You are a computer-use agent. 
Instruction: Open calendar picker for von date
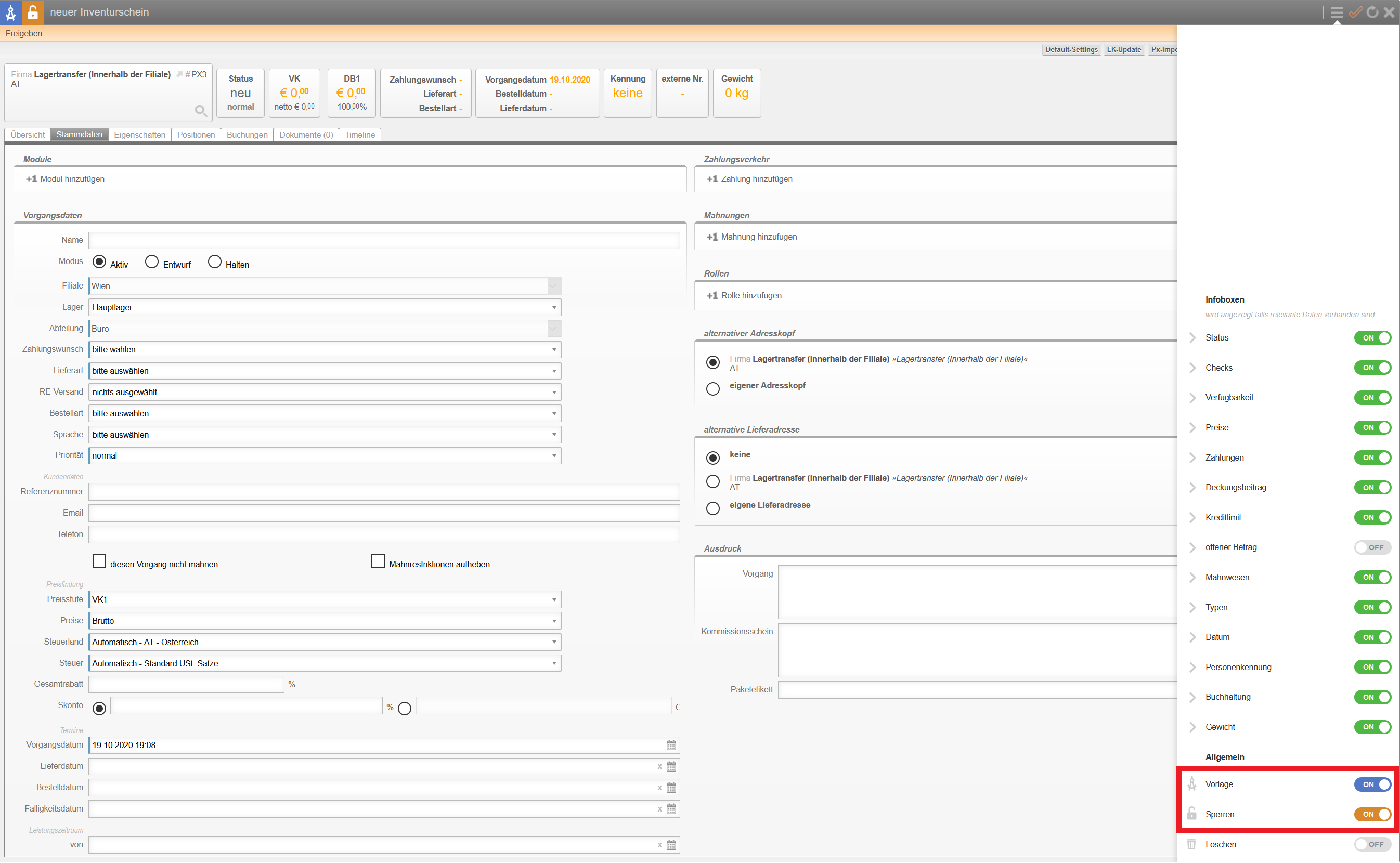671,845
